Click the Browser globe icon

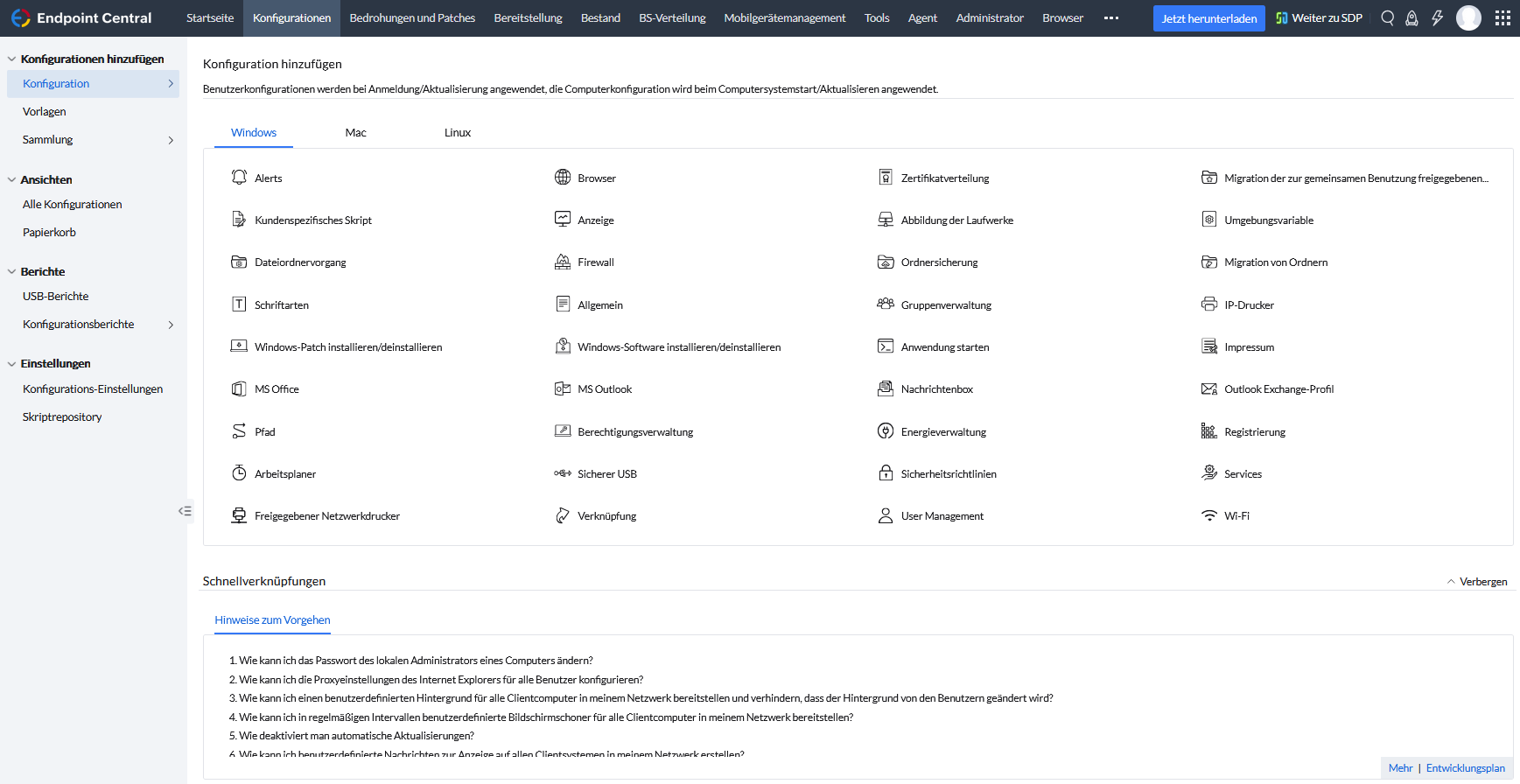coord(563,178)
